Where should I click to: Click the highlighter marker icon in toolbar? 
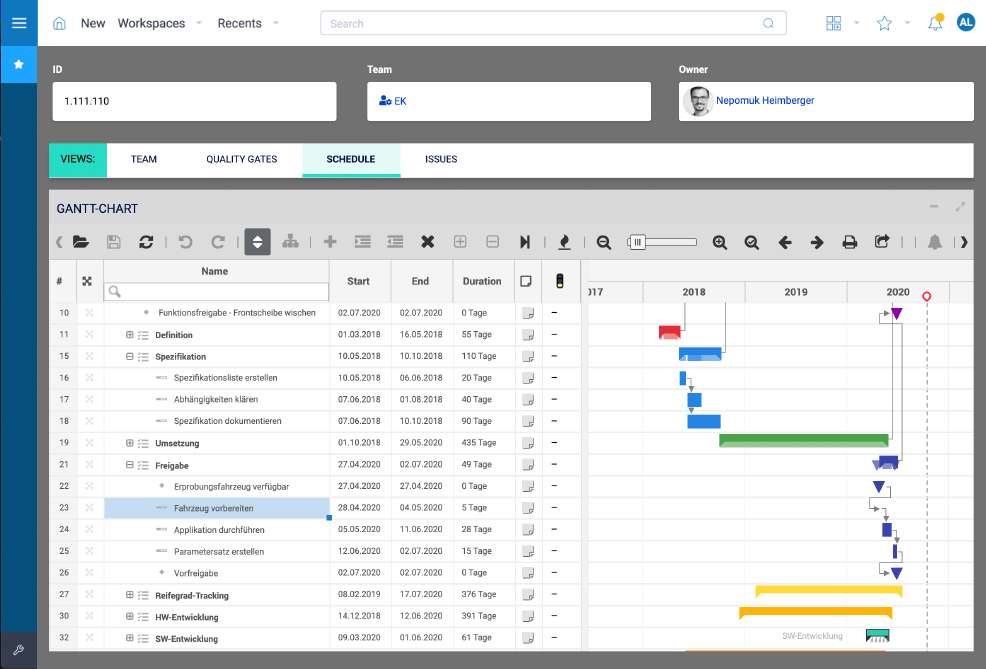click(x=564, y=242)
